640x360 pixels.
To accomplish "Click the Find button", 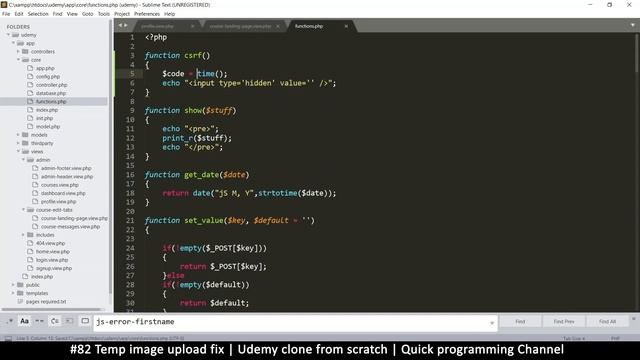I will 520,322.
